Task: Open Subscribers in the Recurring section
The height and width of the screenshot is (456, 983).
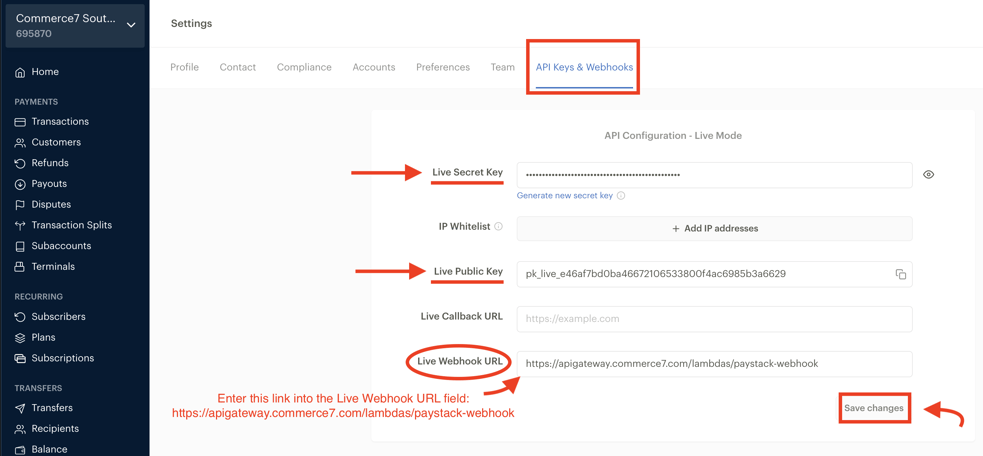Action: click(58, 317)
